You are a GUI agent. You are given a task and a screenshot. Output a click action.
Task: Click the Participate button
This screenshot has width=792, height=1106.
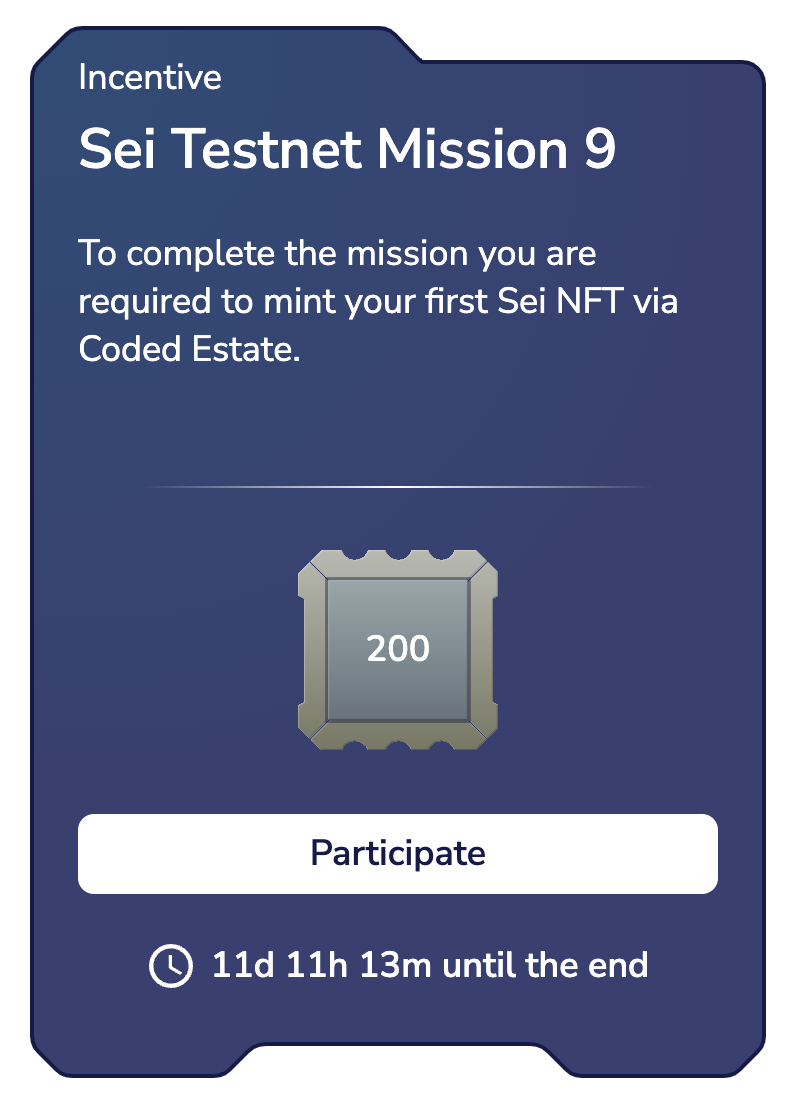(397, 853)
